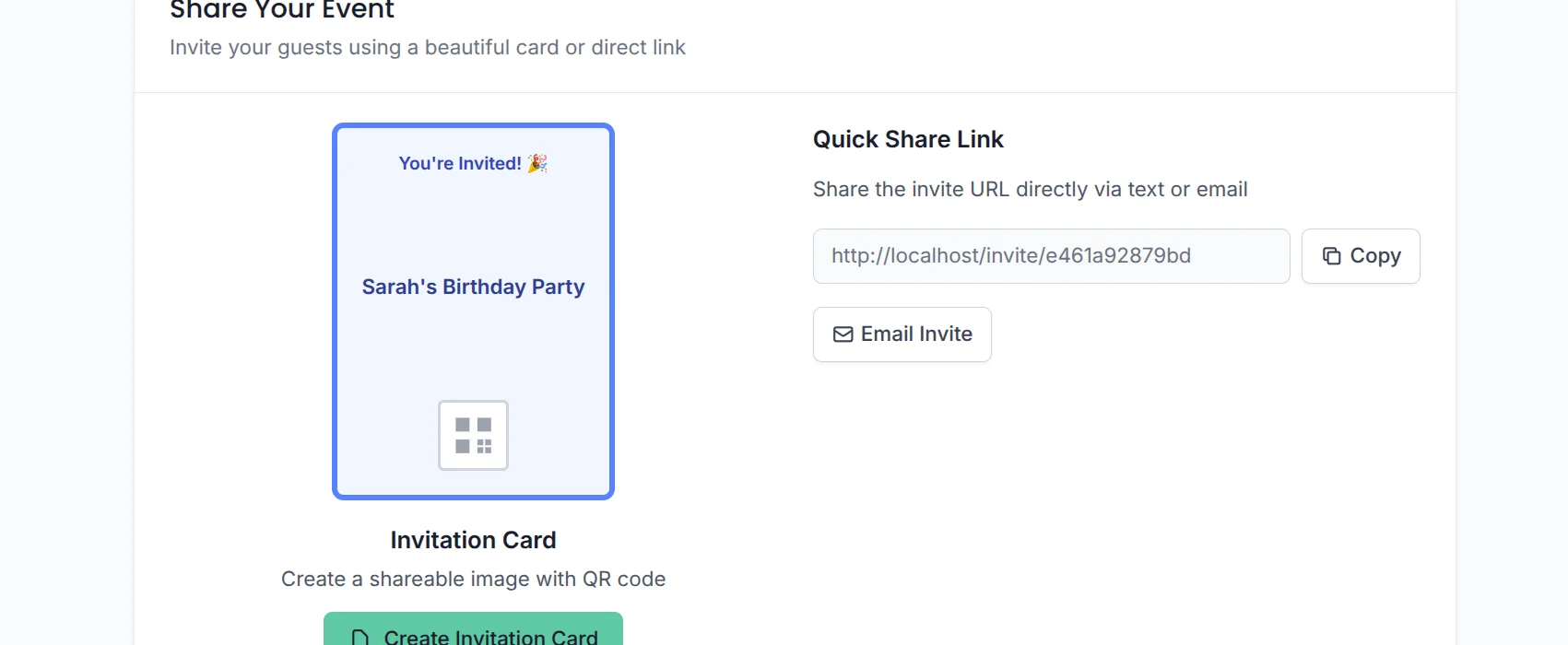Click the party popper emoji next to You're Invited
Viewport: 1568px width, 645px height.
(538, 162)
